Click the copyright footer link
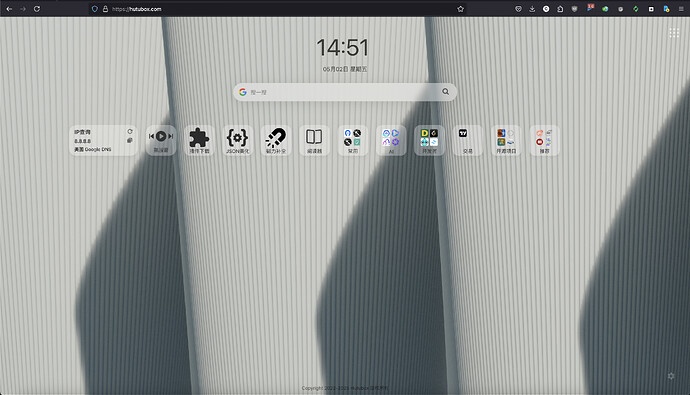The height and width of the screenshot is (395, 690). click(x=345, y=388)
